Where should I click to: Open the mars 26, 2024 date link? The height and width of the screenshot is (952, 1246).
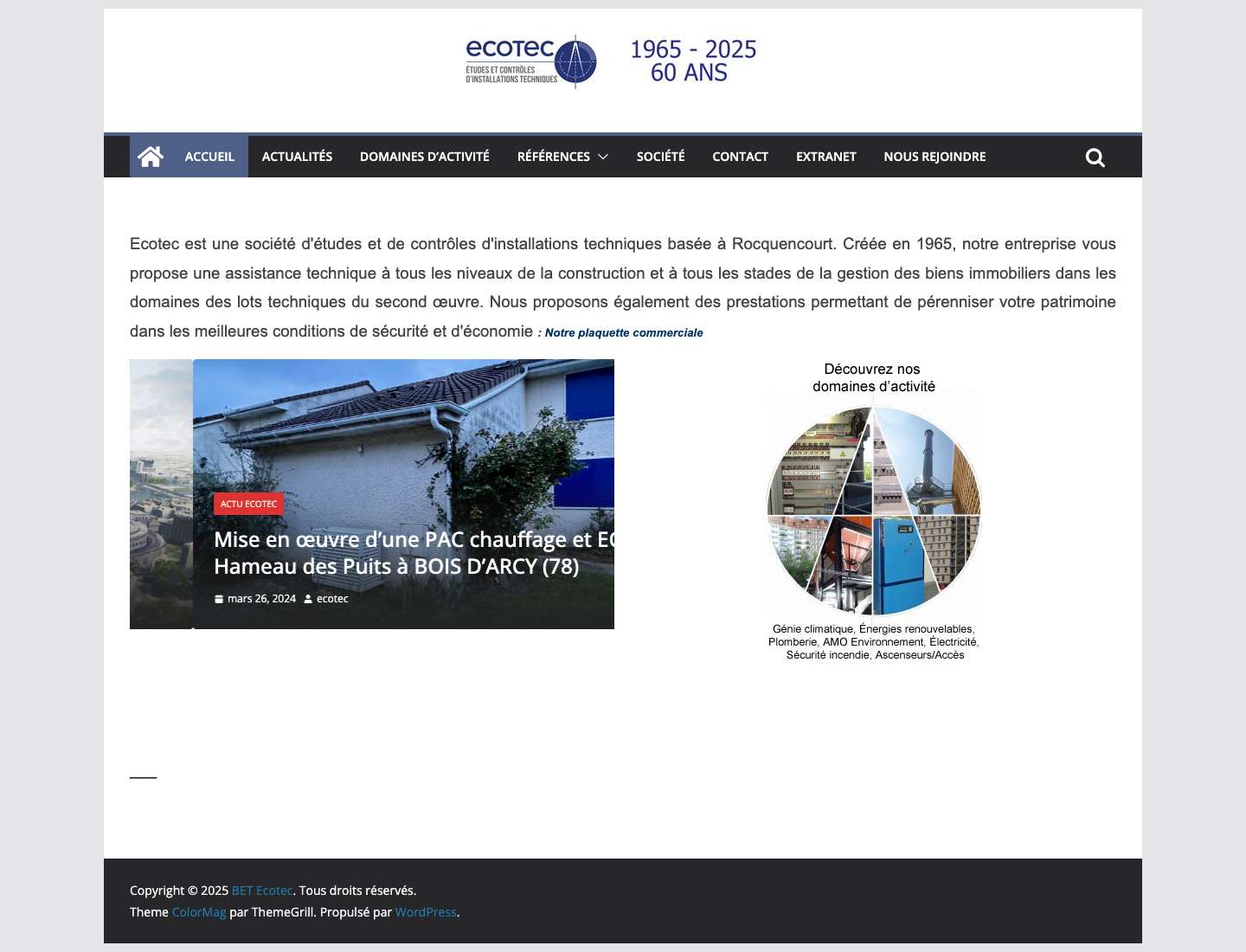click(261, 598)
